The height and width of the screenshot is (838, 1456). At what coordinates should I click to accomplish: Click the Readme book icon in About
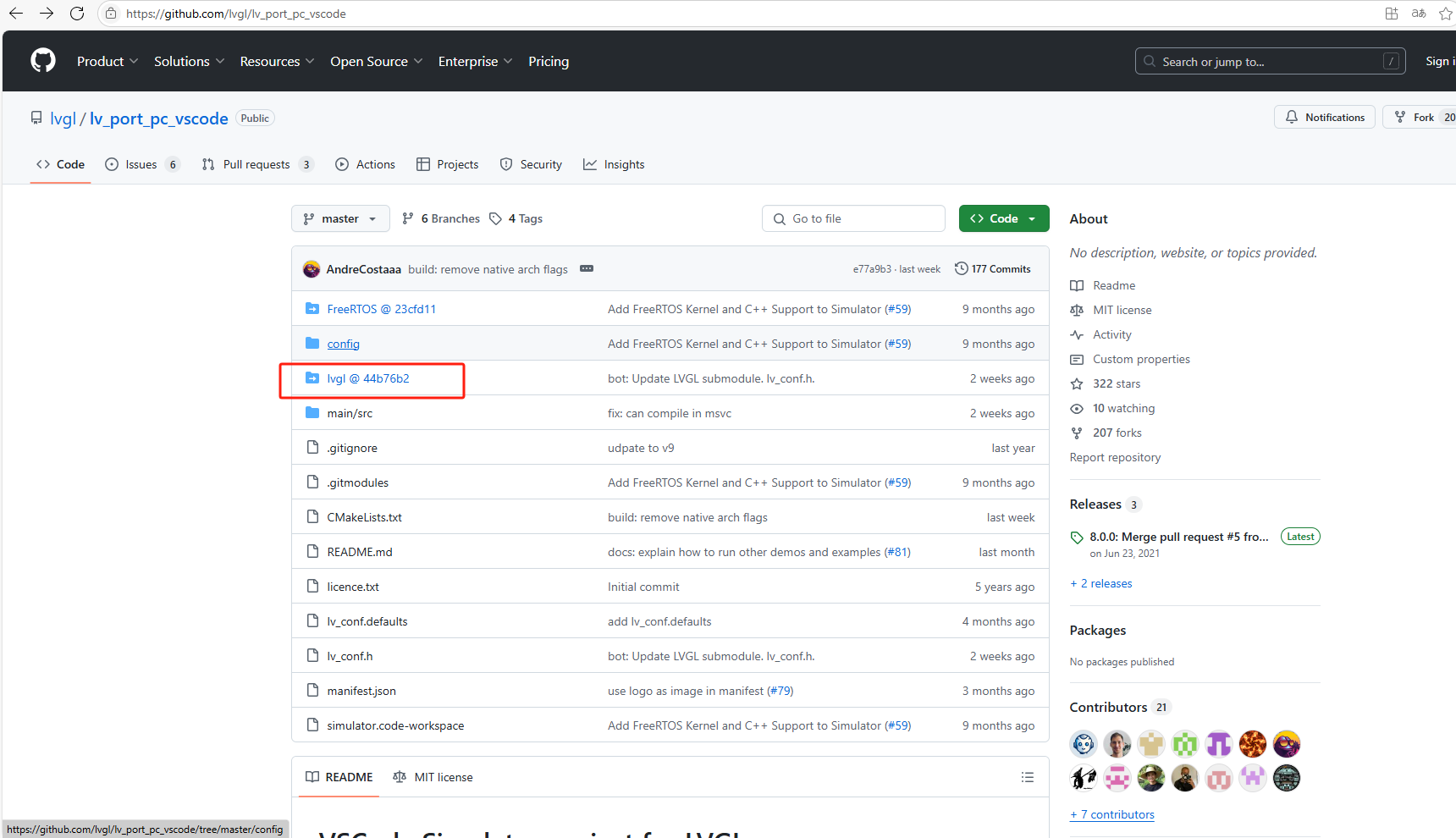(1077, 286)
